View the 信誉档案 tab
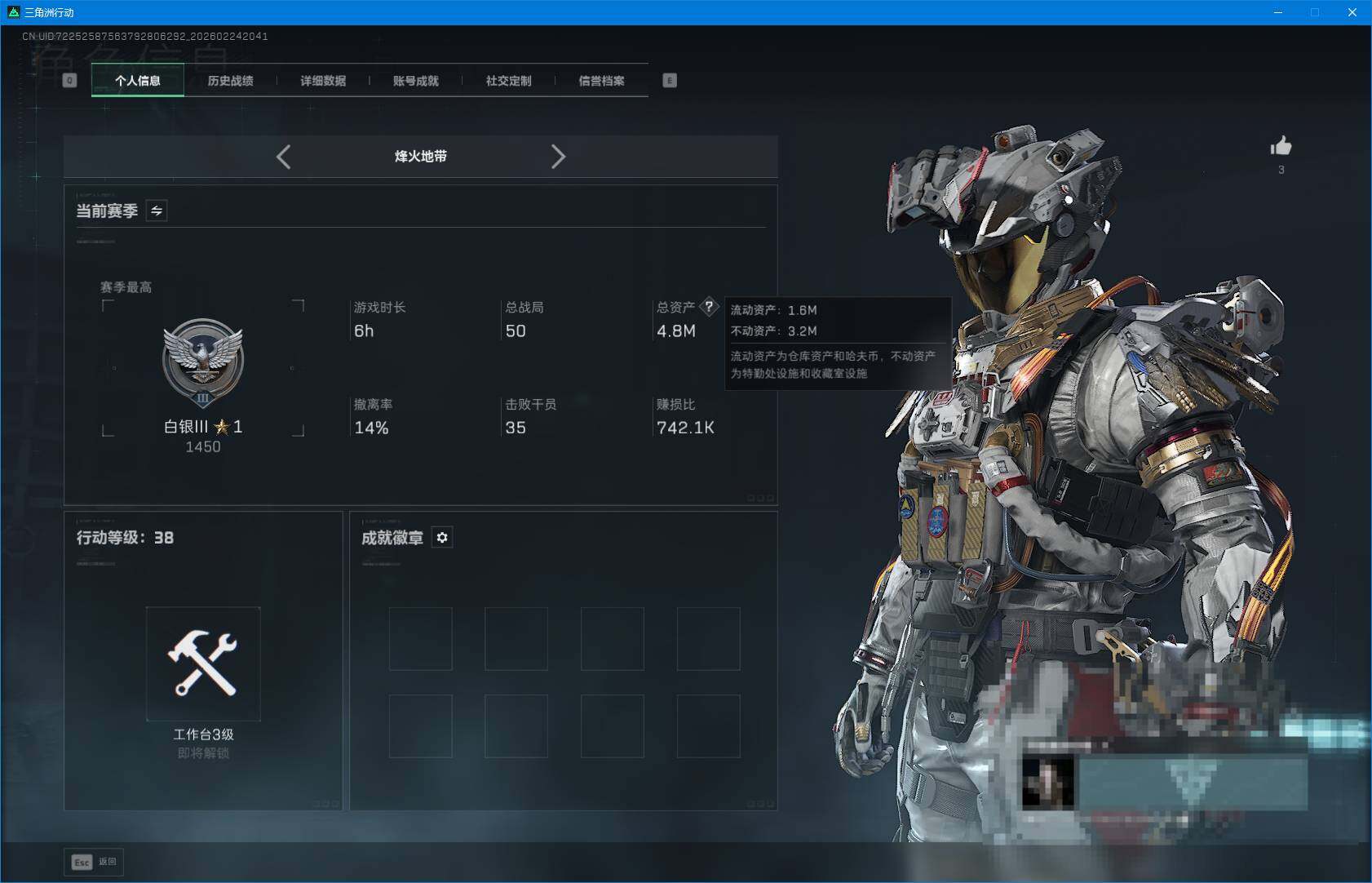1372x883 pixels. point(602,80)
